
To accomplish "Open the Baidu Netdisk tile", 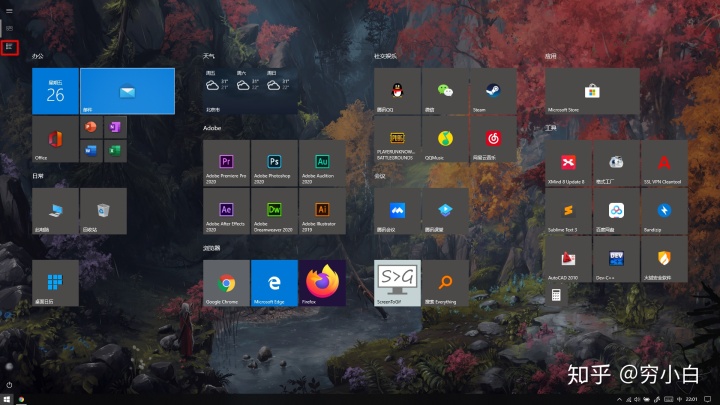I will pyautogui.click(x=616, y=211).
